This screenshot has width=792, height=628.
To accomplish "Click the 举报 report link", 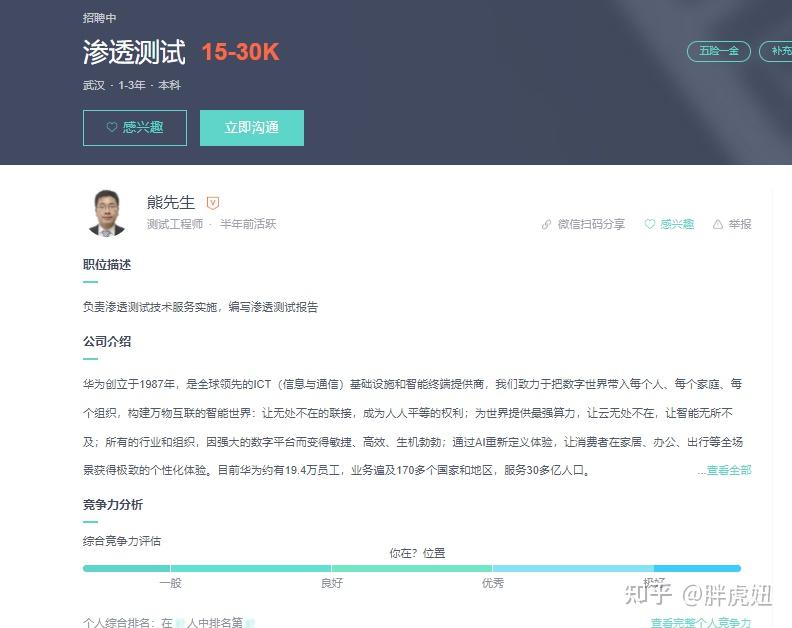I will tap(740, 224).
